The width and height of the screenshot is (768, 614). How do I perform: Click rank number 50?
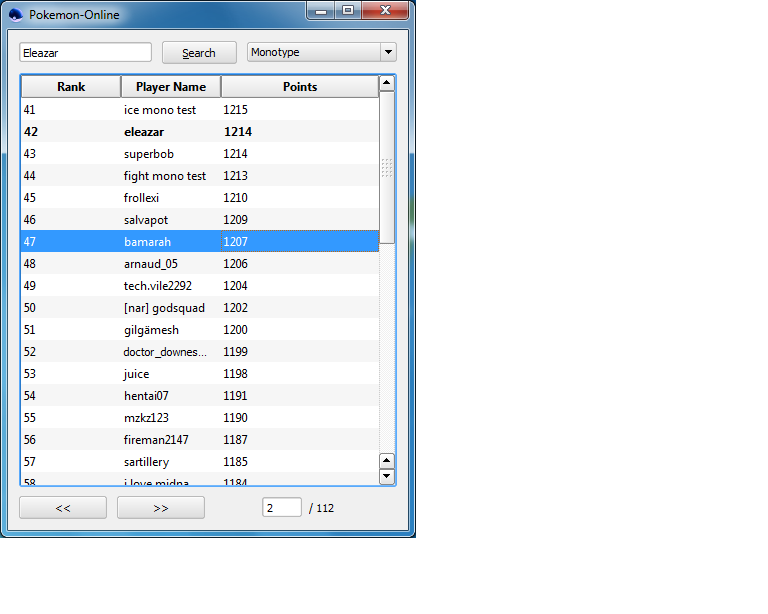pos(30,307)
